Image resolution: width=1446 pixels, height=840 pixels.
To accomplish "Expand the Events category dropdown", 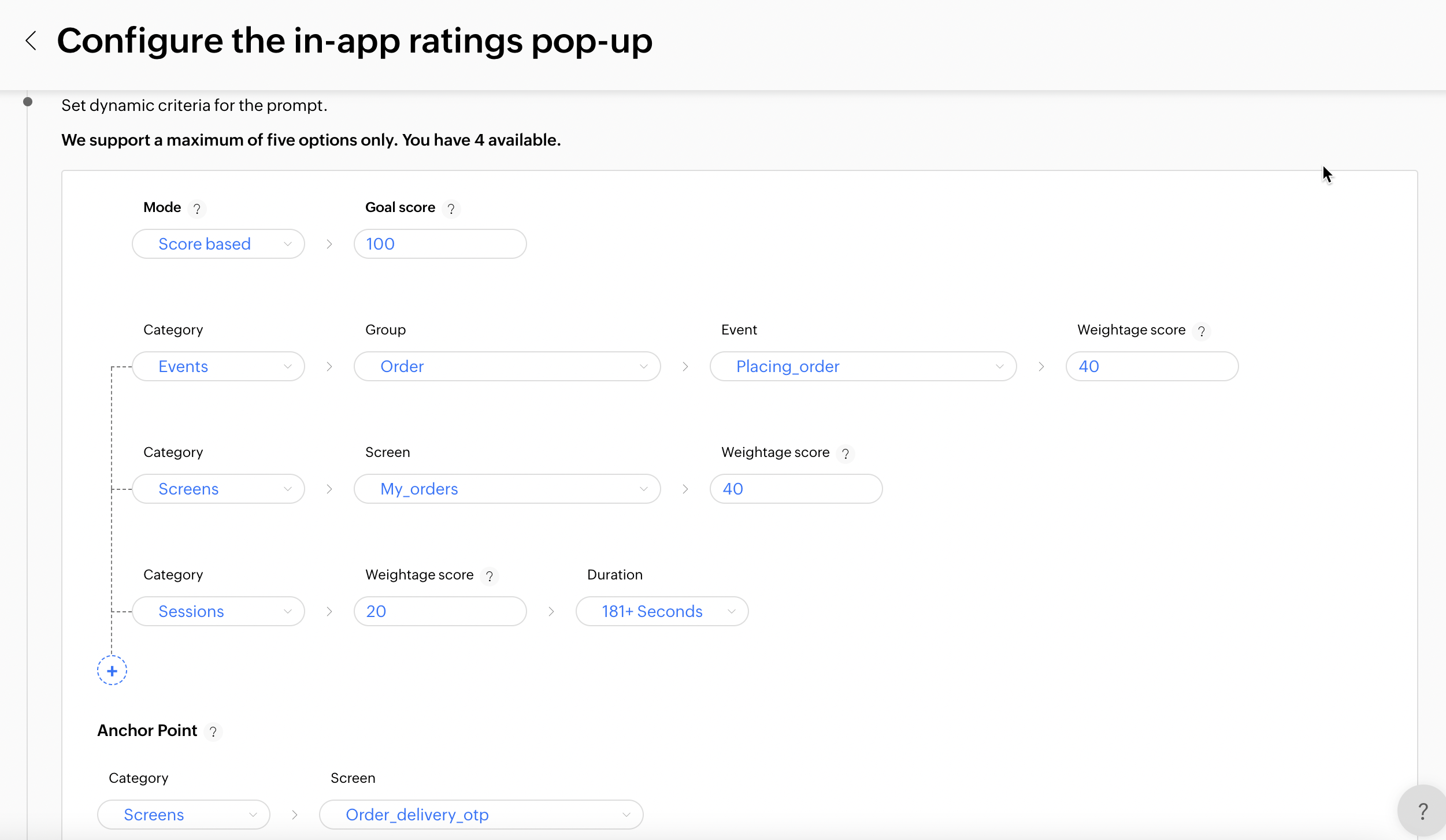I will click(218, 366).
